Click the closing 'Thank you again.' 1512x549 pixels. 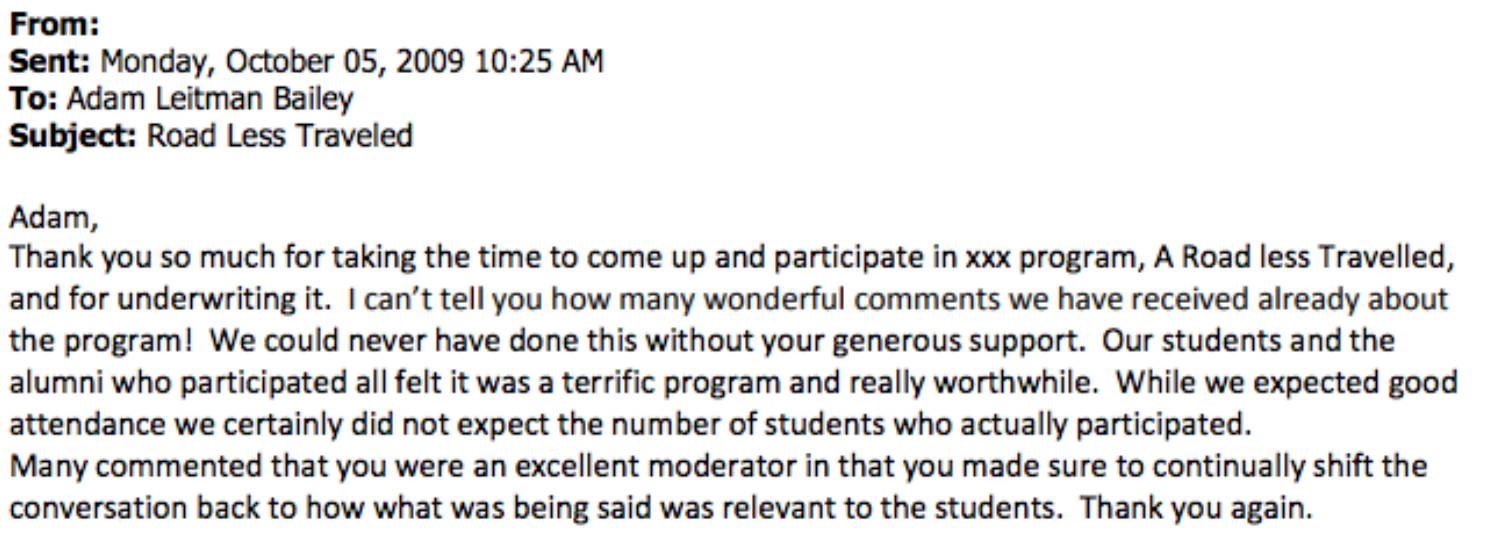pos(1197,509)
